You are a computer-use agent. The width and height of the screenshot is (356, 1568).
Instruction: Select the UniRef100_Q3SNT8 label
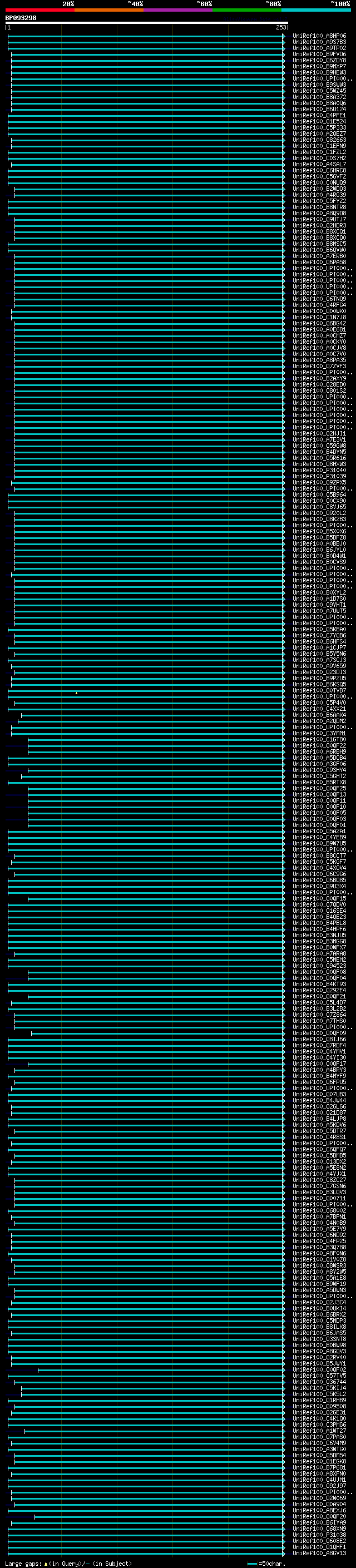[319, 1338]
